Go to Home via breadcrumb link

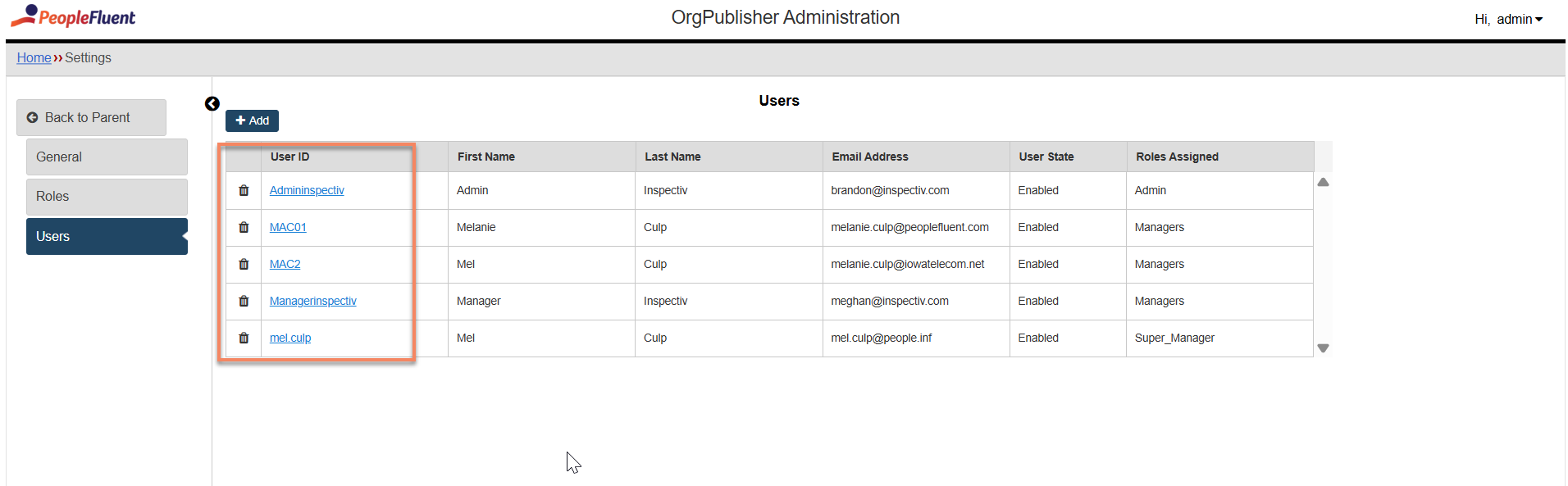[x=34, y=57]
